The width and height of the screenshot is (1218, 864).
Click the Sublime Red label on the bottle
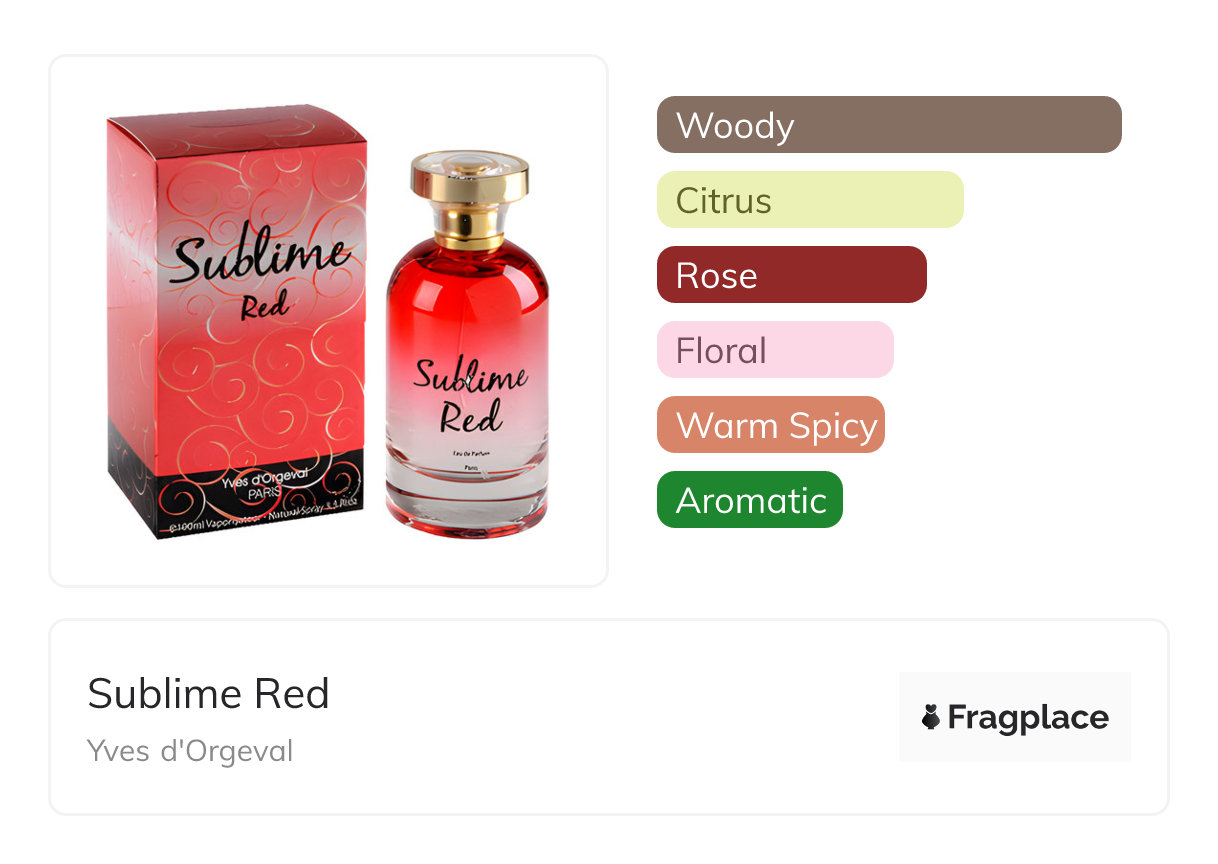click(x=470, y=392)
